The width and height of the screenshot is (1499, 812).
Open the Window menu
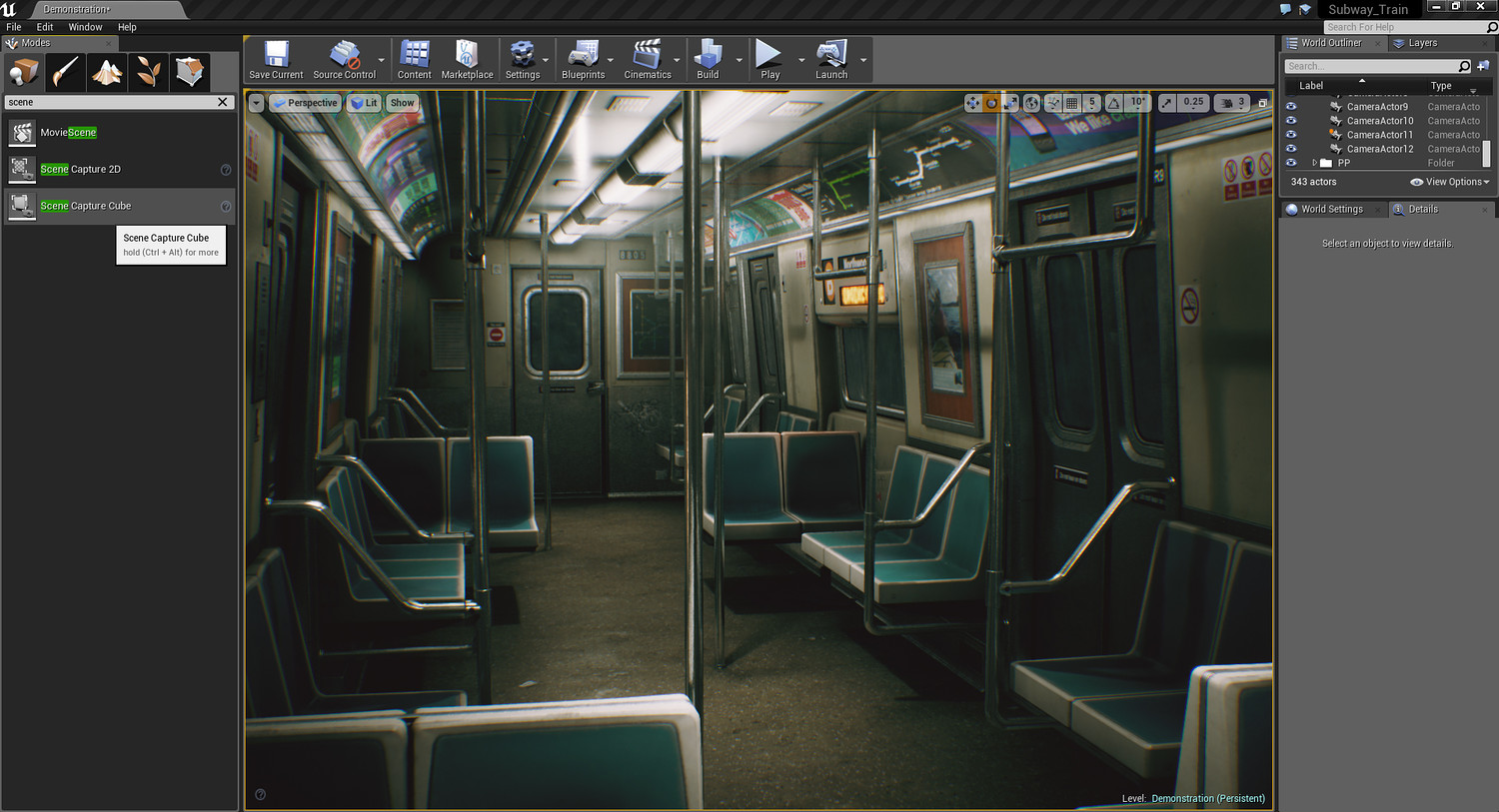point(85,27)
